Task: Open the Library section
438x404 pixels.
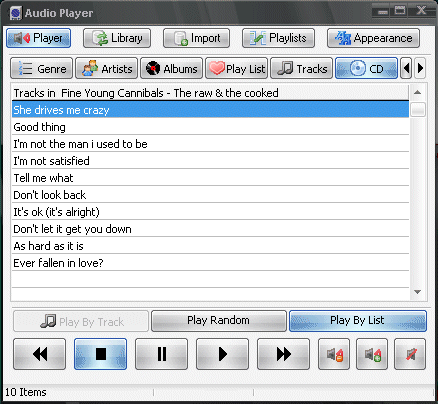Action: 117,38
